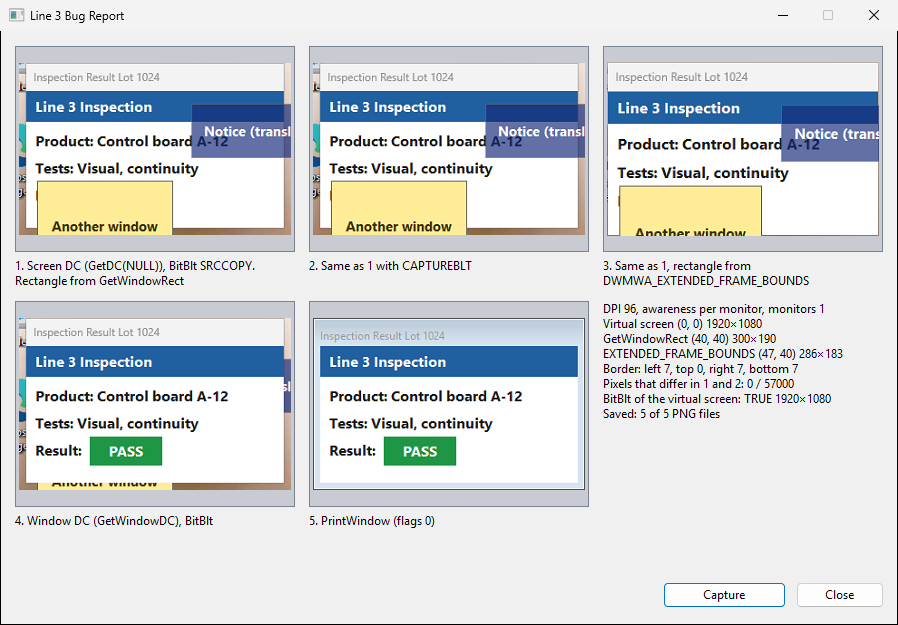The width and height of the screenshot is (898, 625).
Task: Select thumbnail 3, the extended frame bounds capture
Action: (743, 149)
